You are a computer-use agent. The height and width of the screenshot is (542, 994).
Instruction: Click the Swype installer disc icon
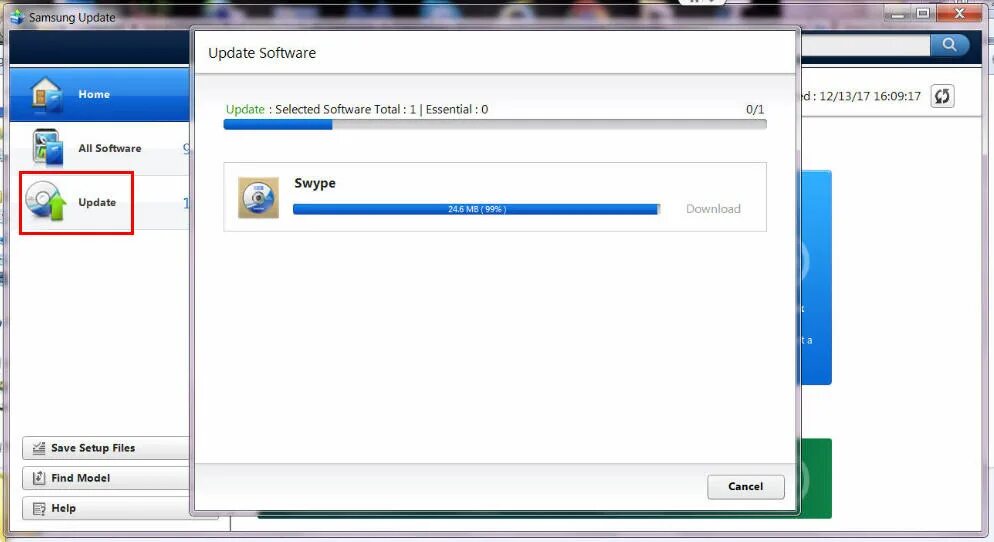(x=258, y=198)
